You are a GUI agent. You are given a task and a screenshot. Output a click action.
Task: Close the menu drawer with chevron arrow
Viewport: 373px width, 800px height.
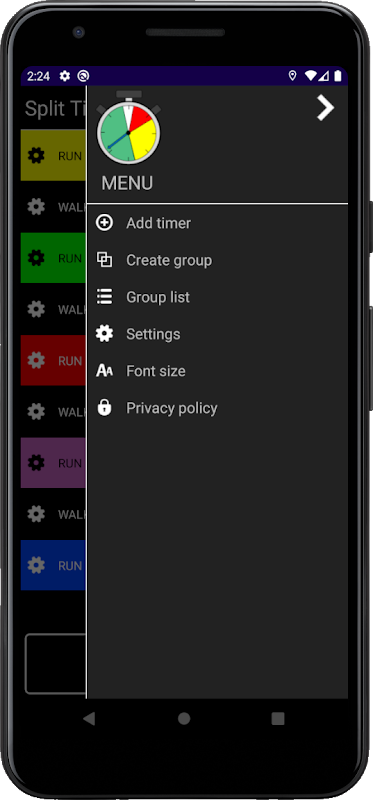click(x=325, y=108)
